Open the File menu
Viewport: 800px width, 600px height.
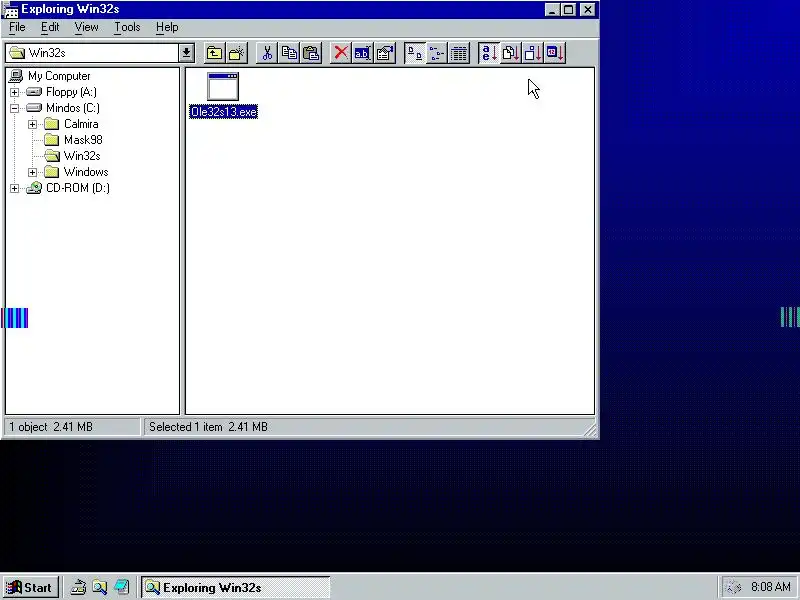click(17, 27)
